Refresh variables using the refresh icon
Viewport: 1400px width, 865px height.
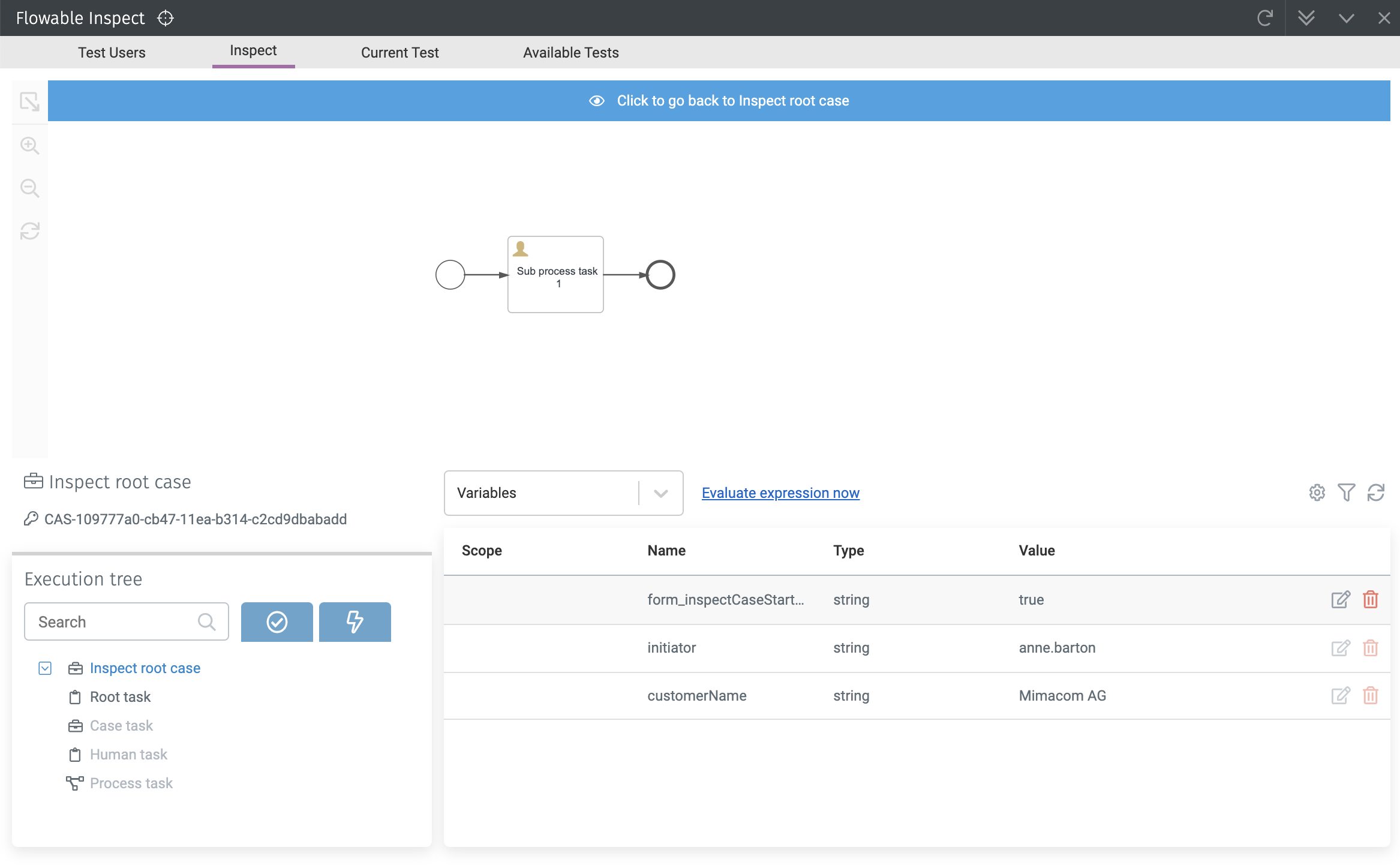(1377, 492)
